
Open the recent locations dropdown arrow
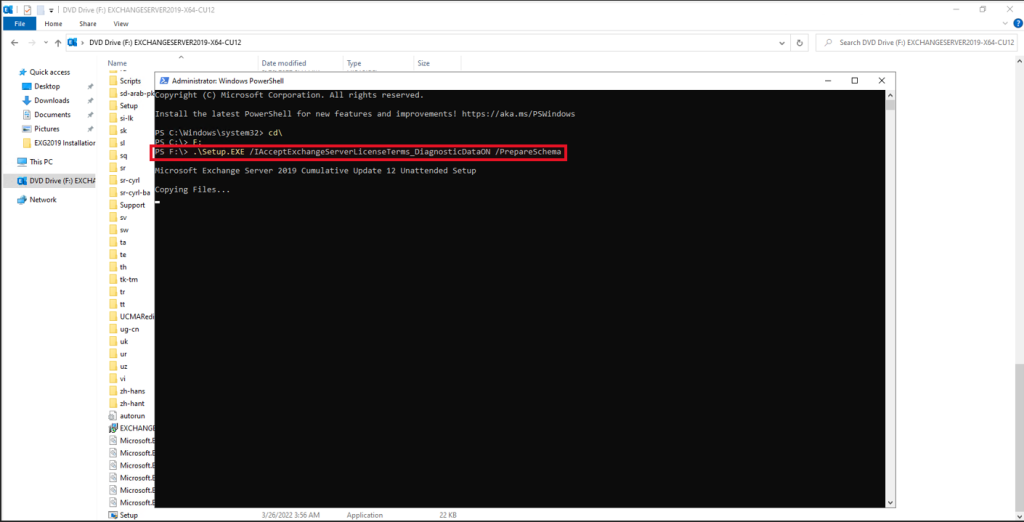[x=45, y=43]
